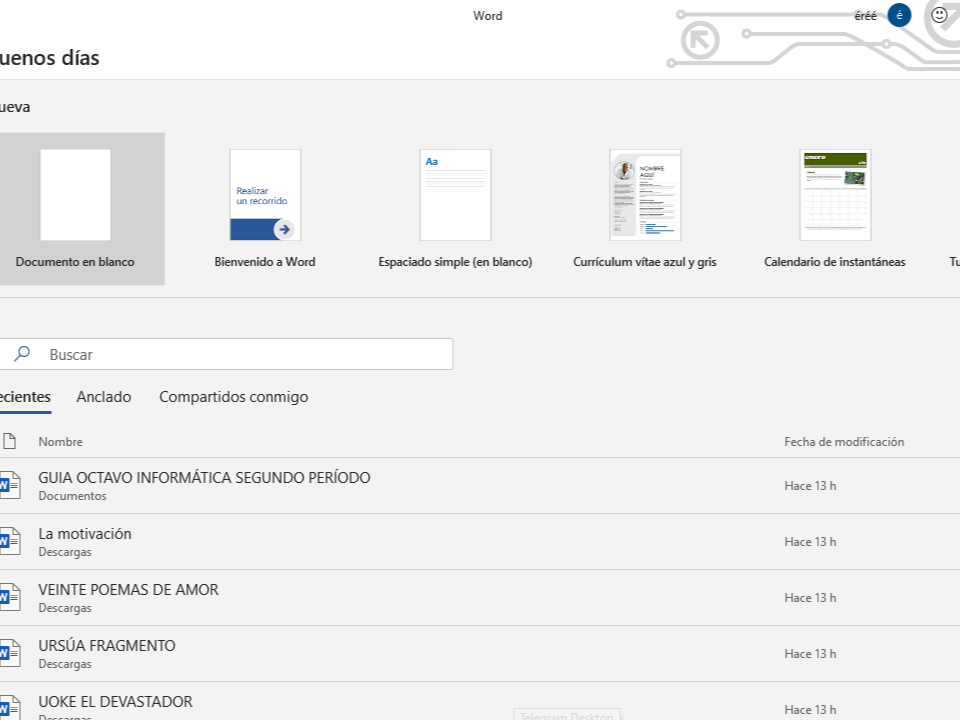Screen dimensions: 960x720
Task: Click the file type column header icon
Action: click(x=9, y=441)
